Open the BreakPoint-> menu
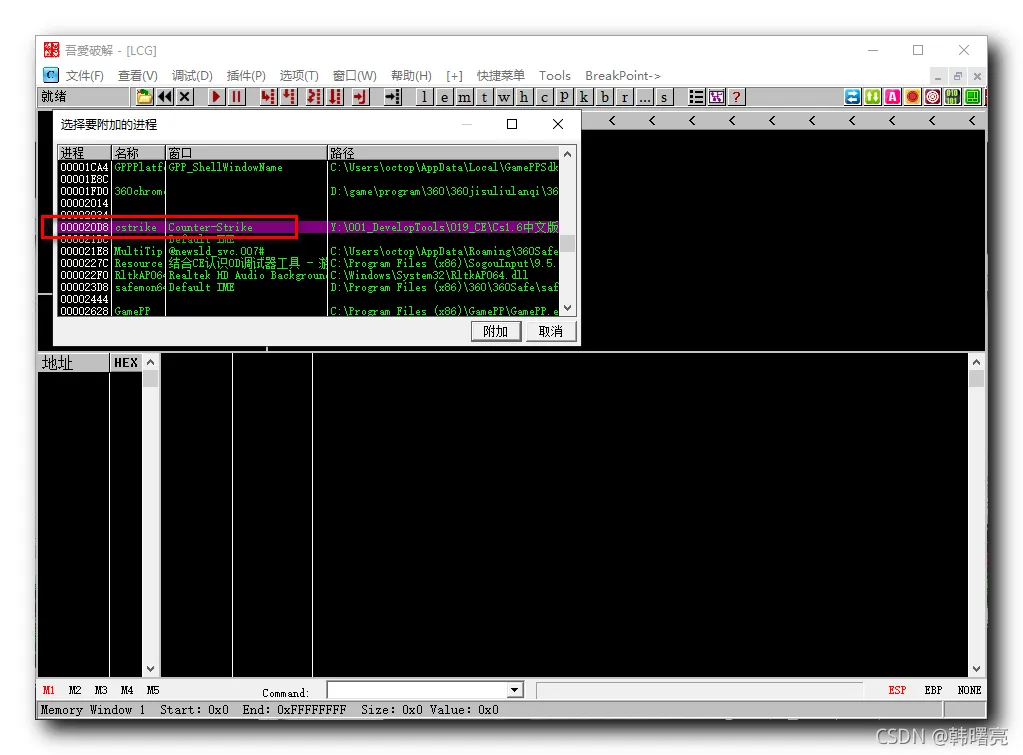 point(622,76)
